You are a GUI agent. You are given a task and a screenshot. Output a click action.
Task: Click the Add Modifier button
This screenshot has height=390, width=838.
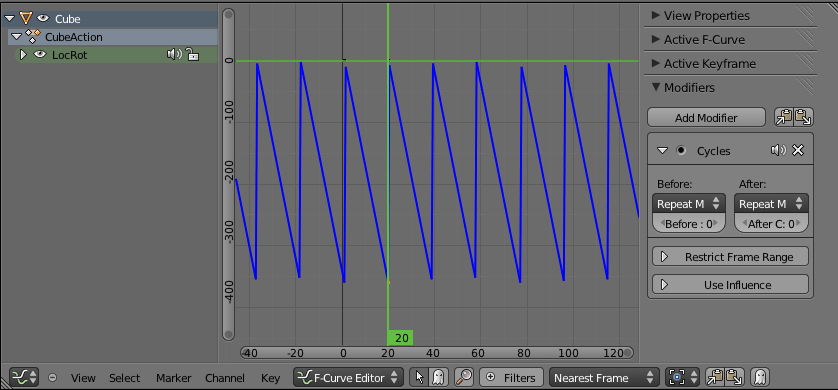pos(706,118)
